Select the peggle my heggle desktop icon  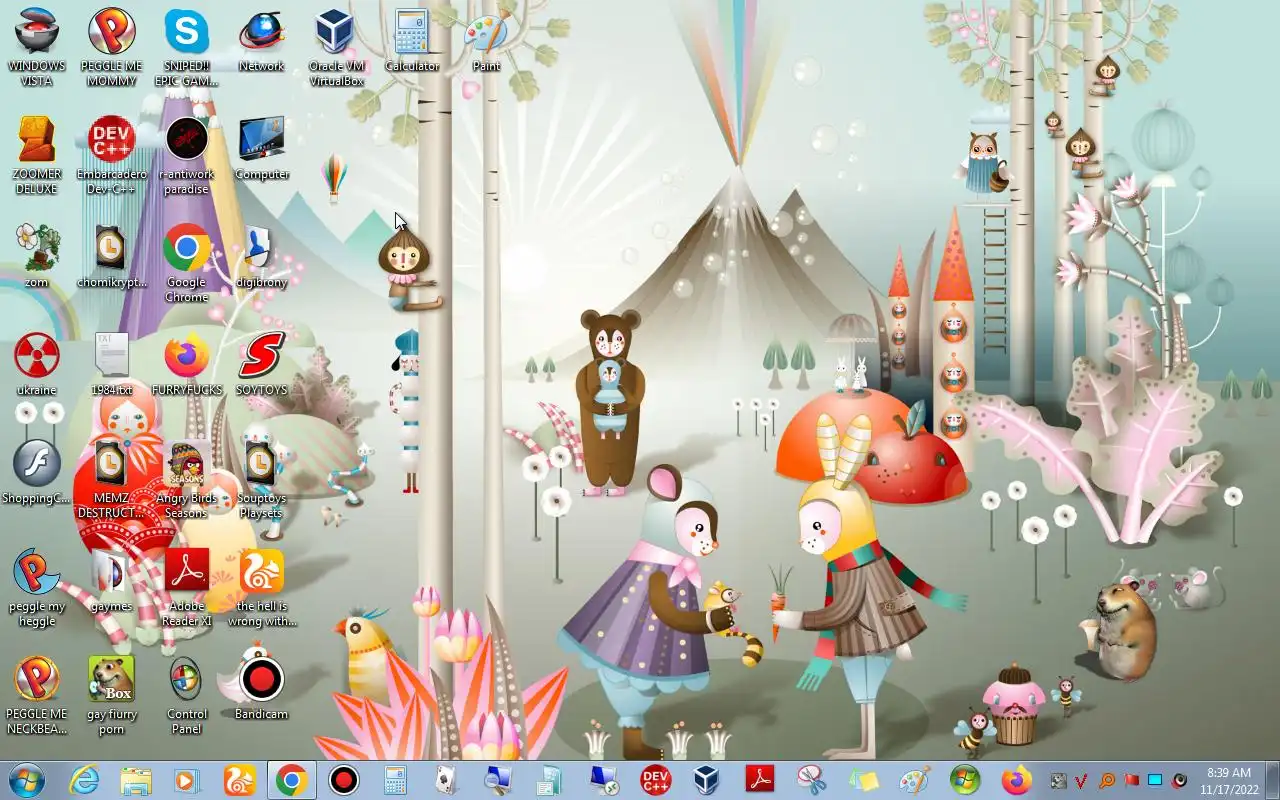coord(37,587)
